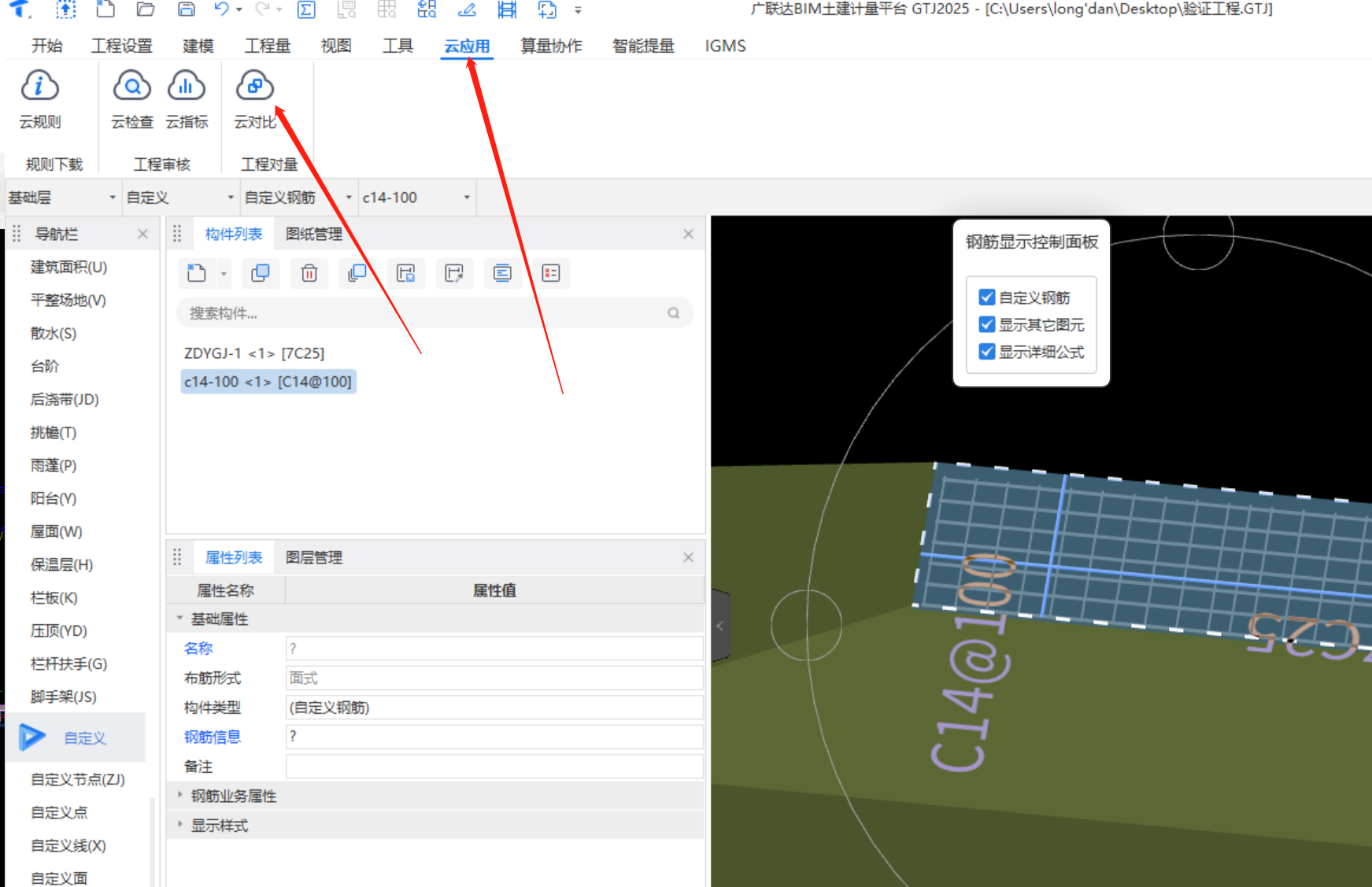Open 云规则 cloud rules
This screenshot has height=887, width=1372.
[40, 99]
